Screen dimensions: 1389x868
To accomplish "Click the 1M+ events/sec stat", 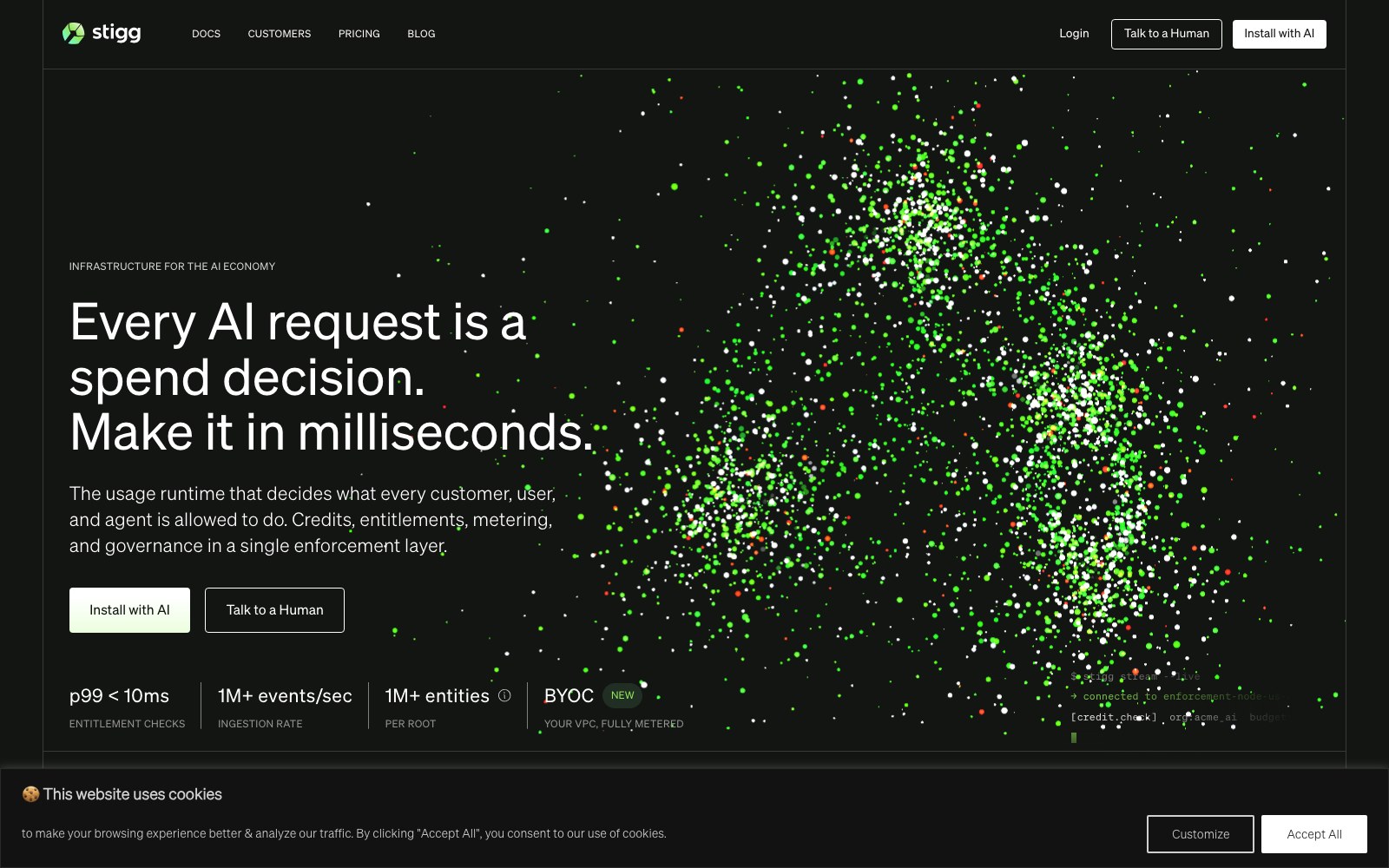I will point(285,696).
